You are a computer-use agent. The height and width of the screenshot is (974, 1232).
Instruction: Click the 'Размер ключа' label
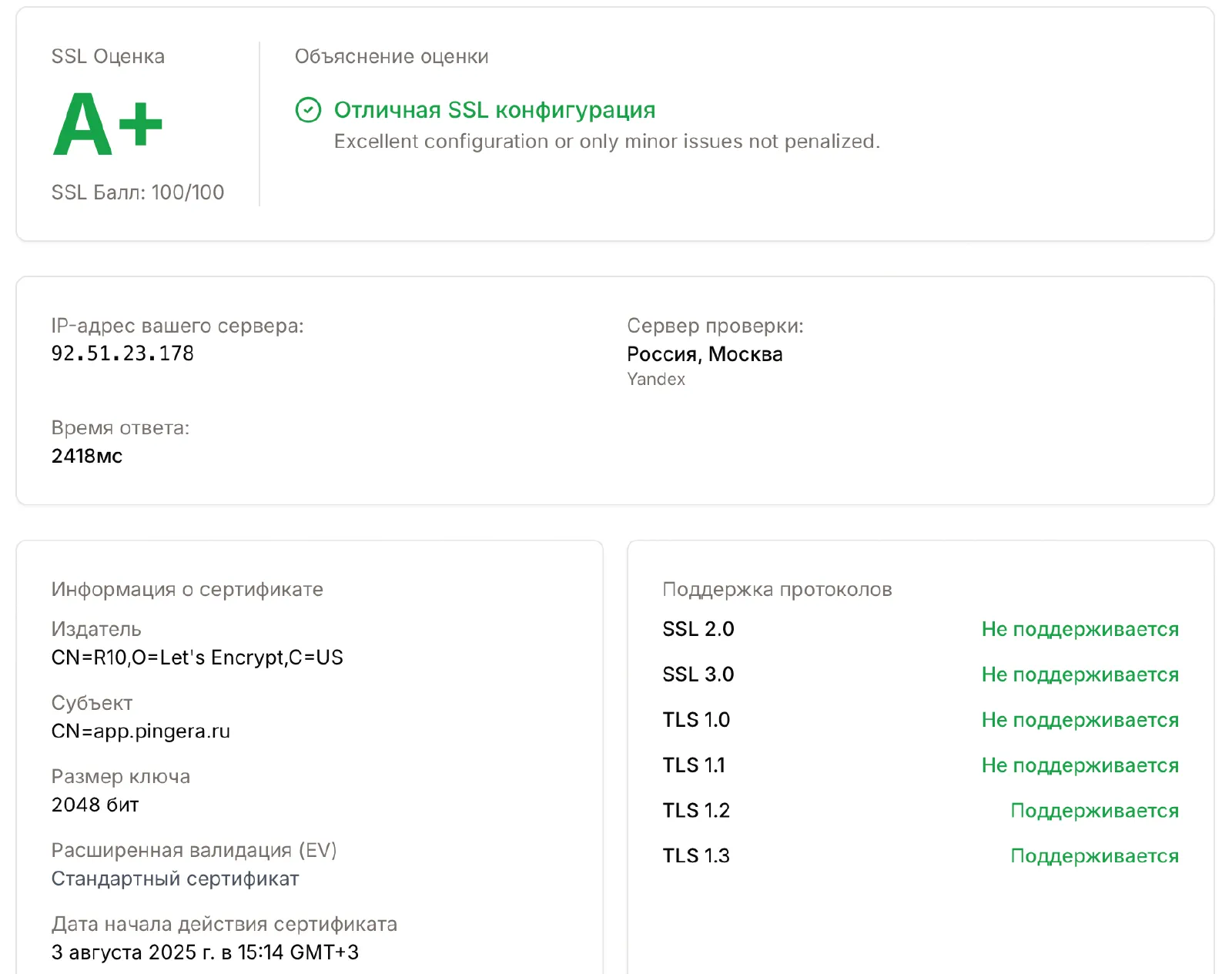pyautogui.click(x=121, y=776)
